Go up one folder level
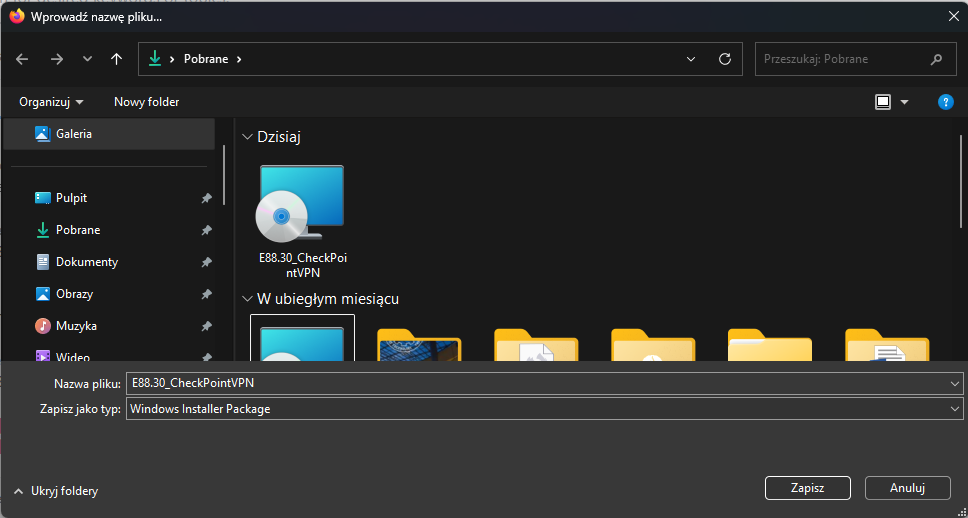The width and height of the screenshot is (968, 518). pos(116,59)
